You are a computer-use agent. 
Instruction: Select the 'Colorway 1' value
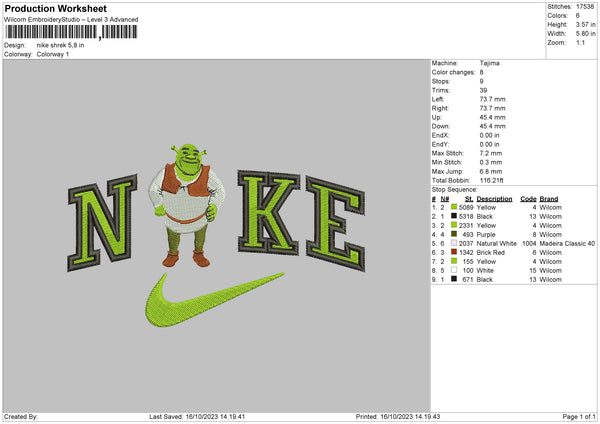coord(53,54)
